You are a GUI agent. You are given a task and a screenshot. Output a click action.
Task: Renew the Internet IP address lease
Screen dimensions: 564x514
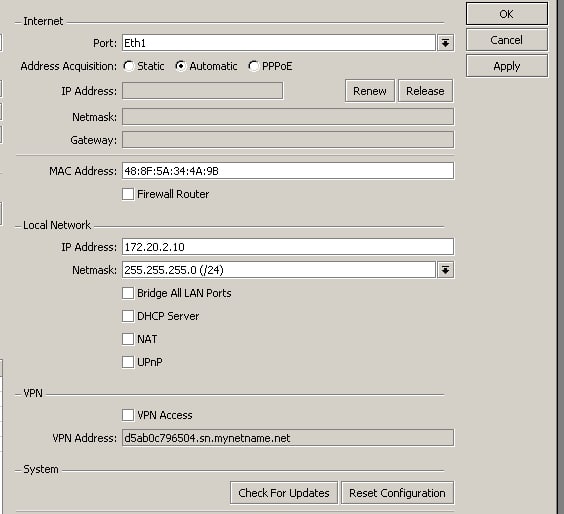click(x=370, y=91)
